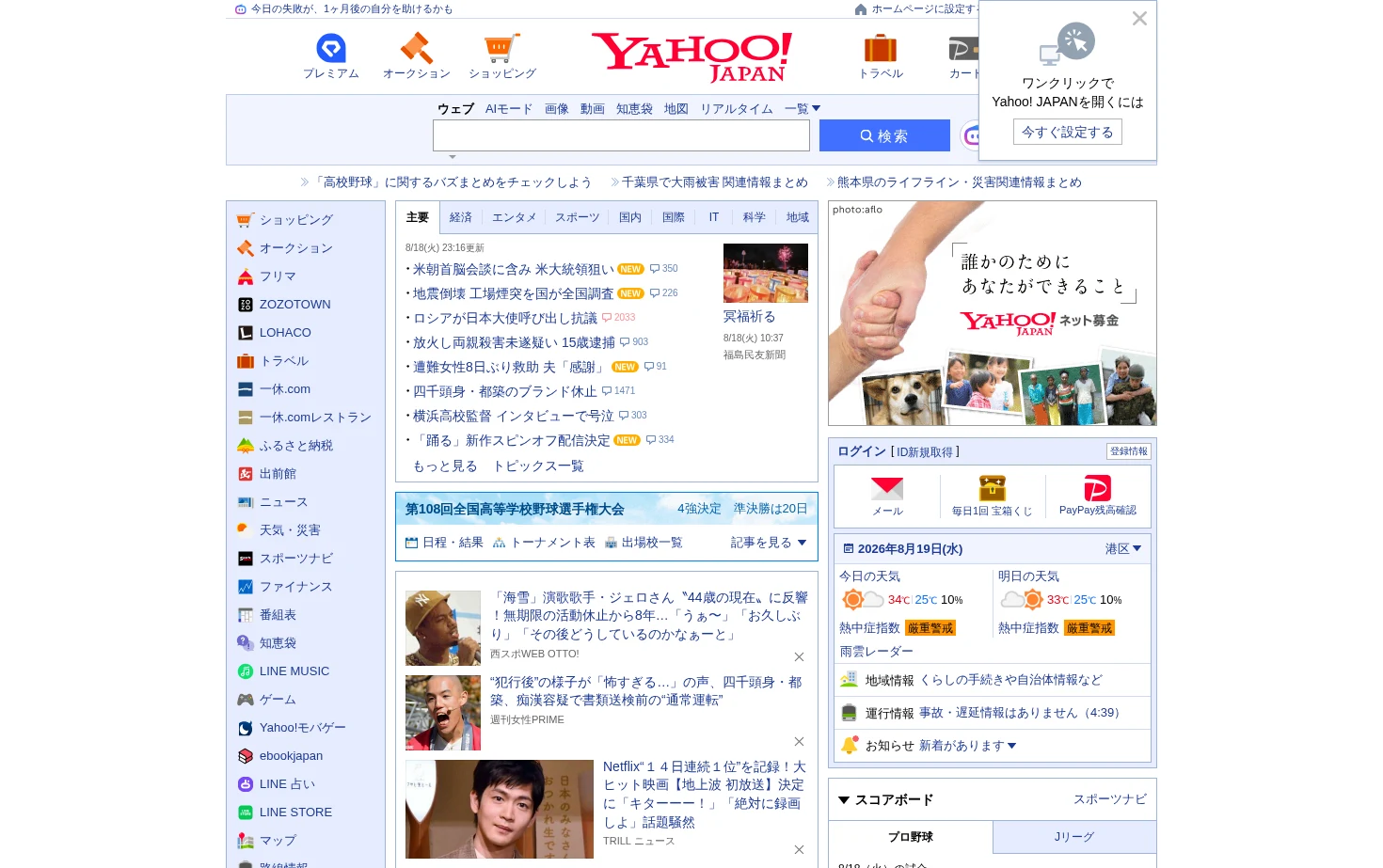
Task: Open 知恵袋 in the left sidebar
Action: tap(267, 643)
